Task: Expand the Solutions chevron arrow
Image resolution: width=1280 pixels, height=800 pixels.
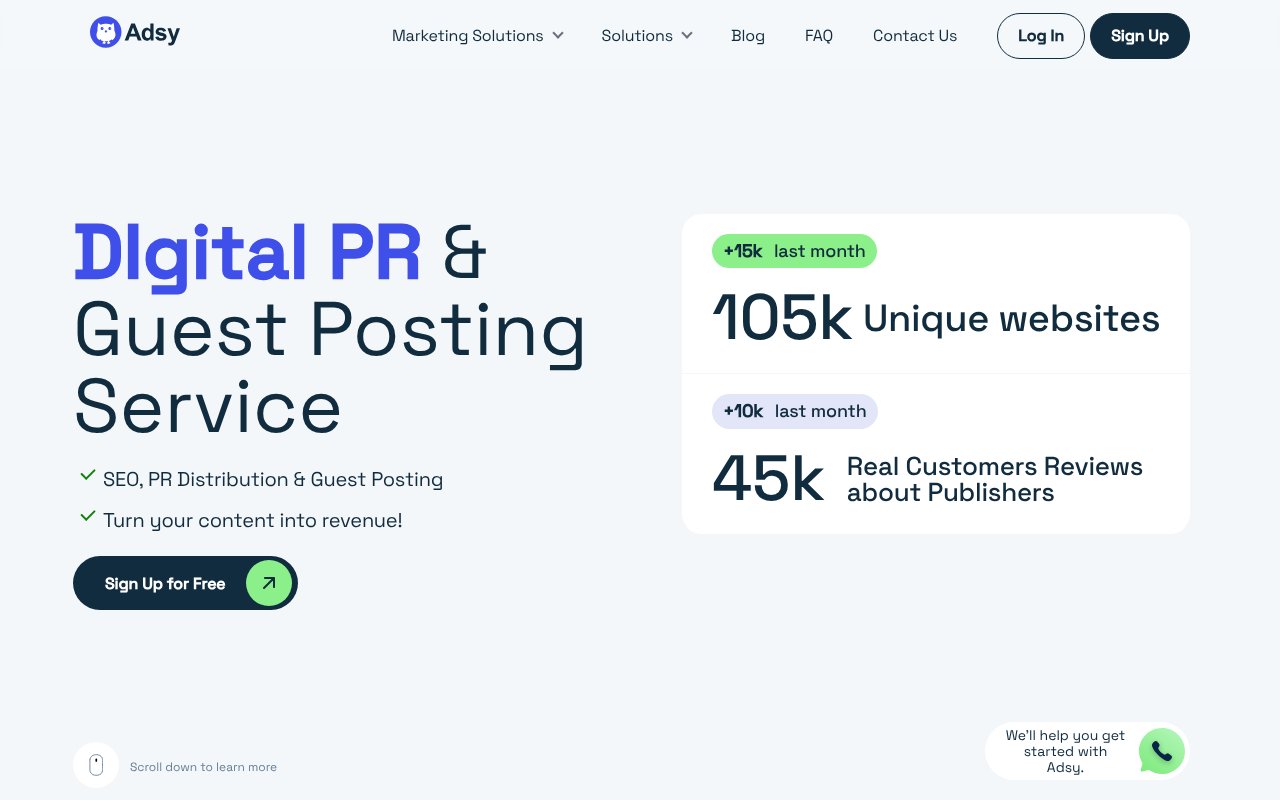Action: 687,35
